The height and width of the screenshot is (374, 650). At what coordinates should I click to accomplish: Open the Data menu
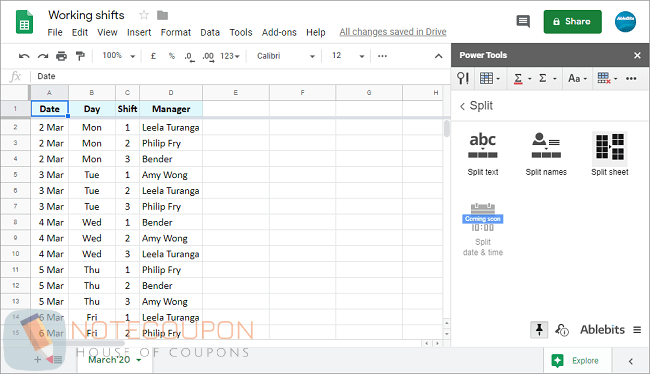pyautogui.click(x=210, y=32)
